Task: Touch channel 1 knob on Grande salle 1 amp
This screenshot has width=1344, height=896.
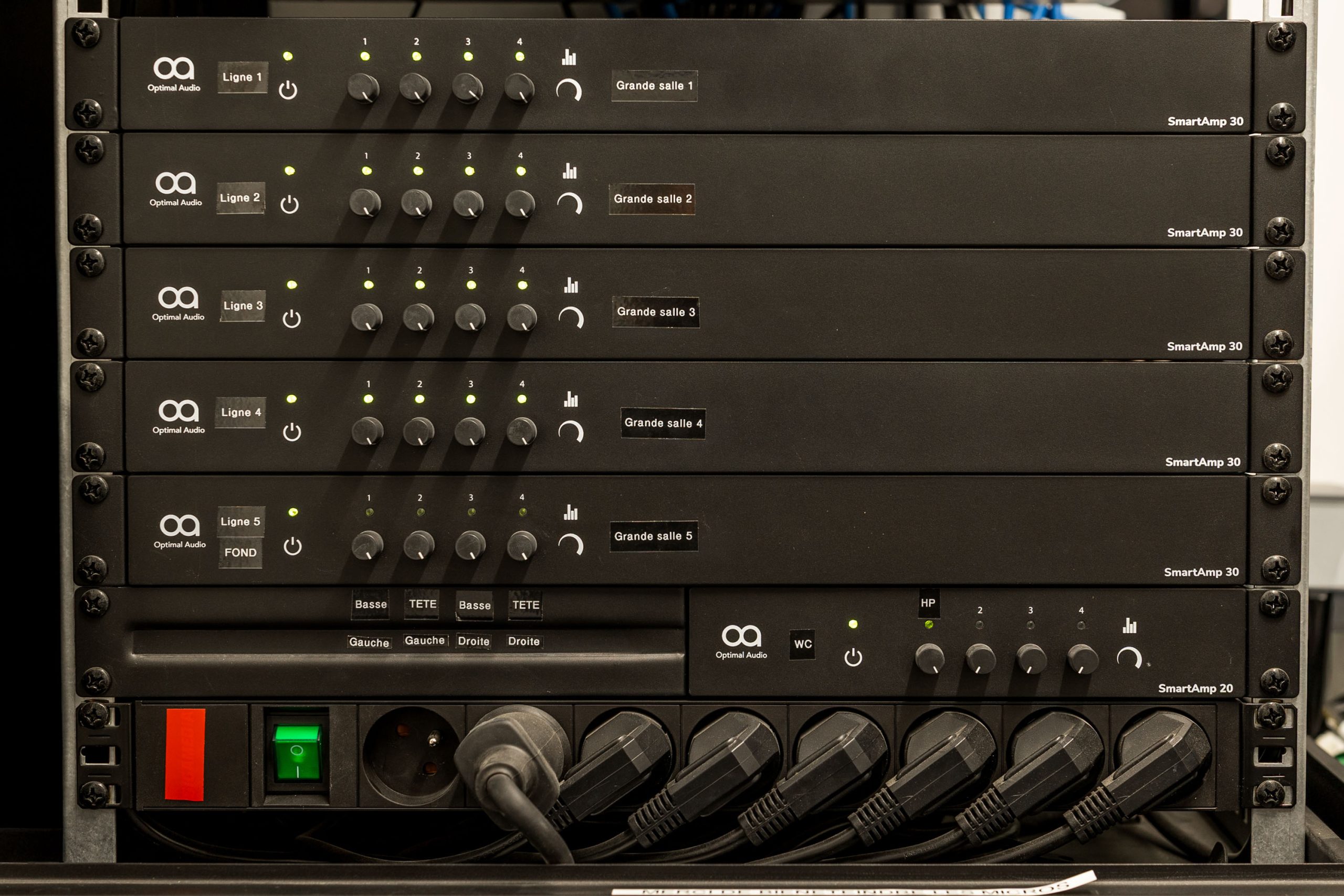Action: 363,88
